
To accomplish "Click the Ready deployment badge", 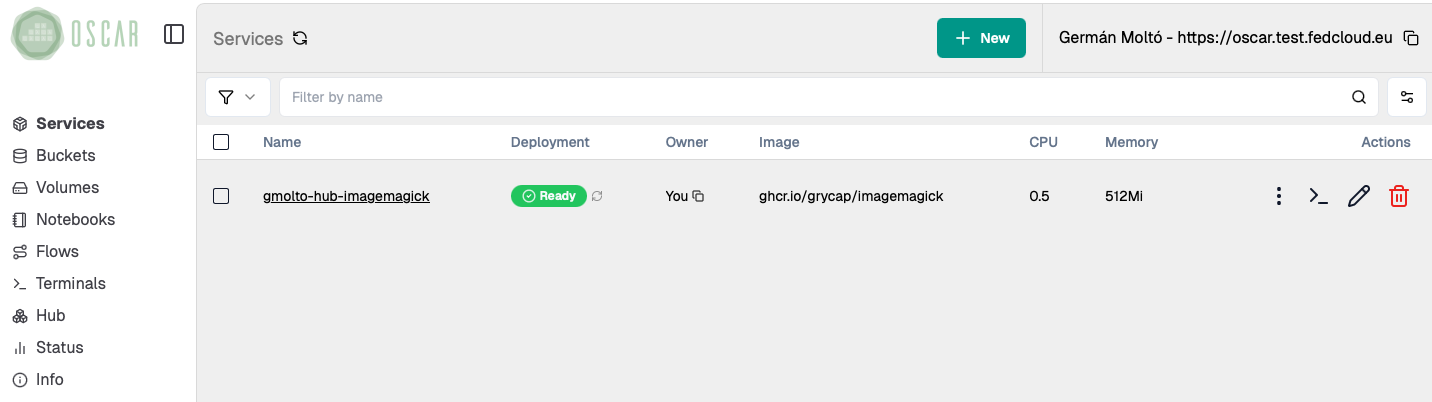I will [x=550, y=196].
